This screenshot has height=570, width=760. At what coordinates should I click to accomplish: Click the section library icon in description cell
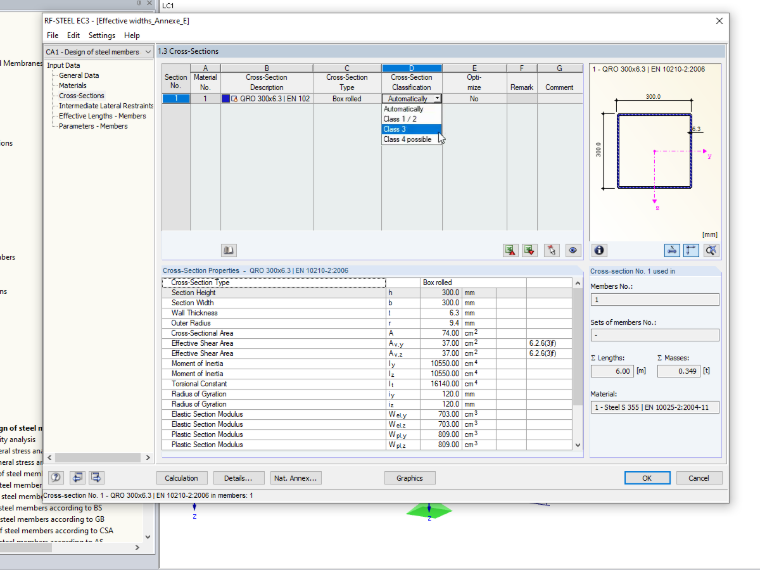(x=235, y=98)
